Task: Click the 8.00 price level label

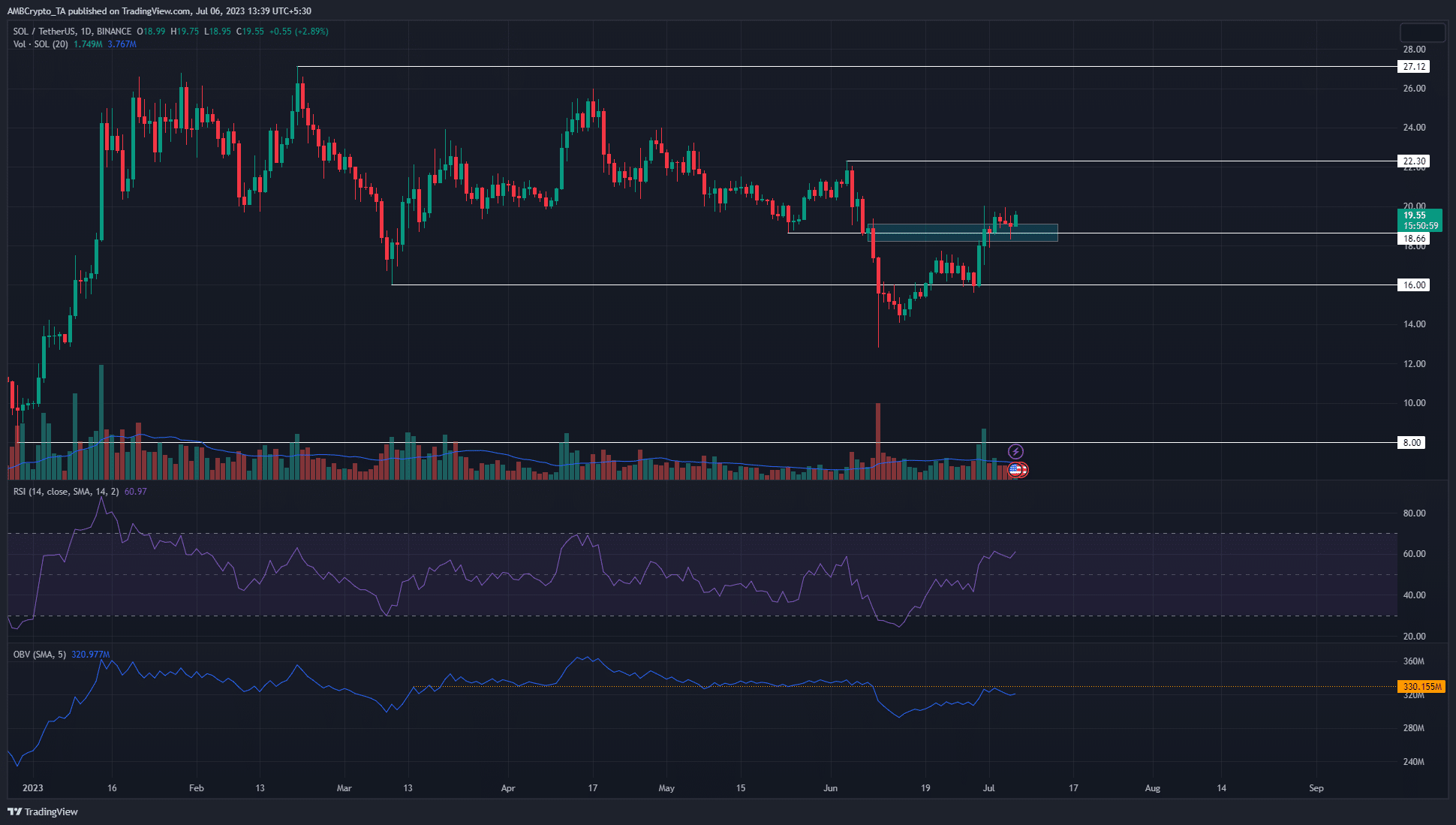Action: (x=1412, y=443)
